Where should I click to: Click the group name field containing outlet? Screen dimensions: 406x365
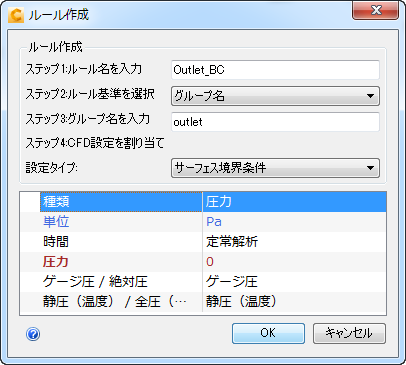coord(275,122)
